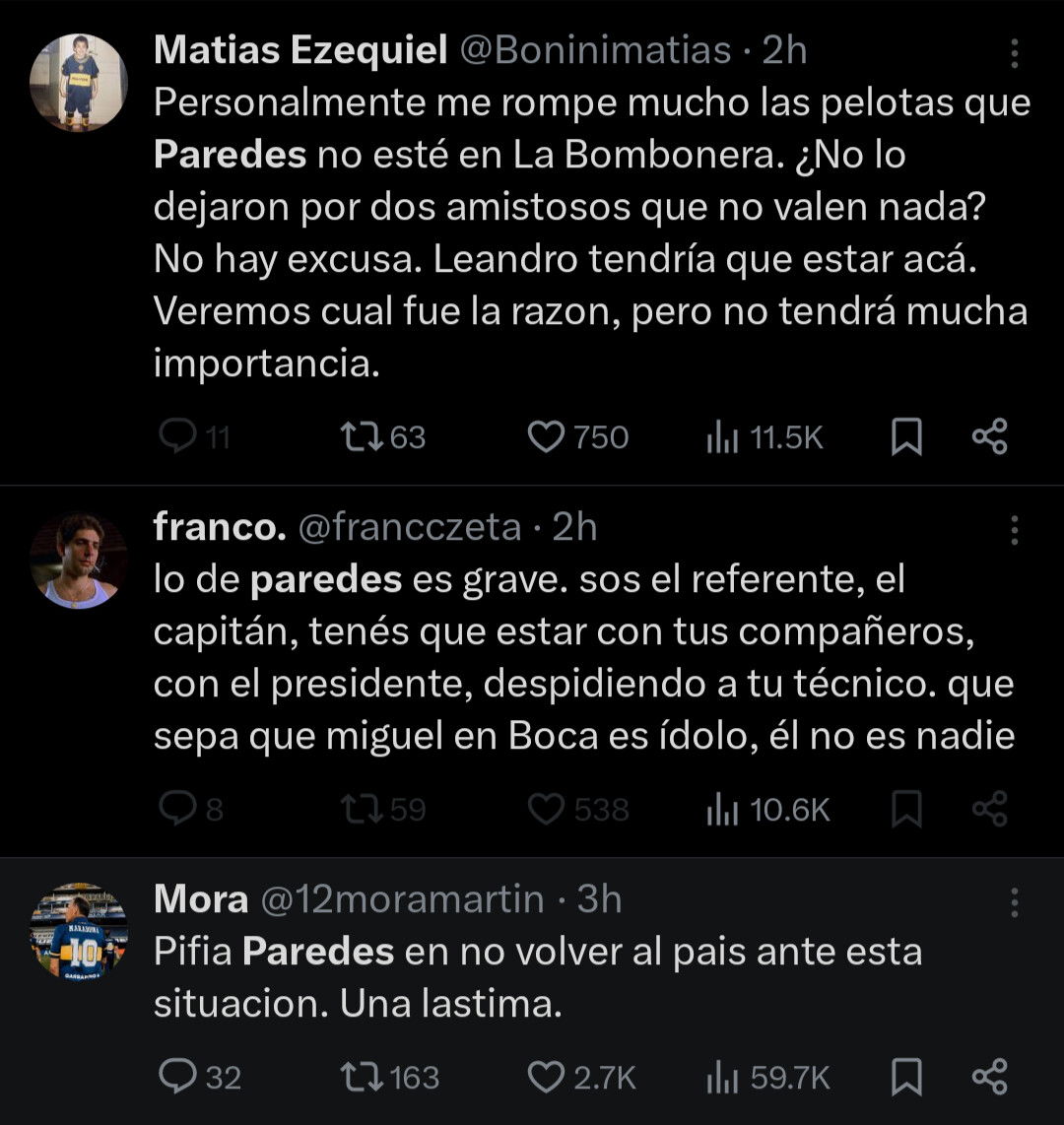The height and width of the screenshot is (1125, 1064).
Task: Repost franco.'s tweet
Action: coord(355,809)
